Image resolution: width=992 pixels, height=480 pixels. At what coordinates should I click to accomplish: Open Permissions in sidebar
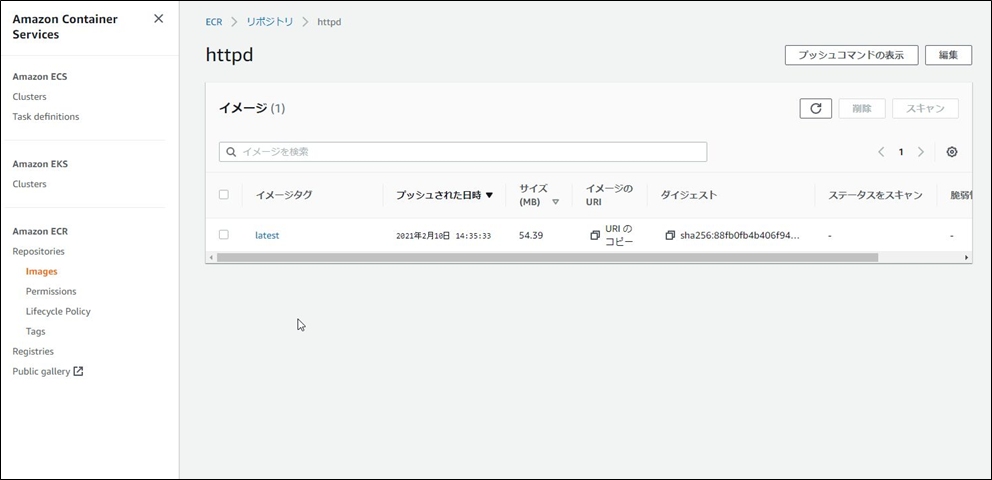51,292
